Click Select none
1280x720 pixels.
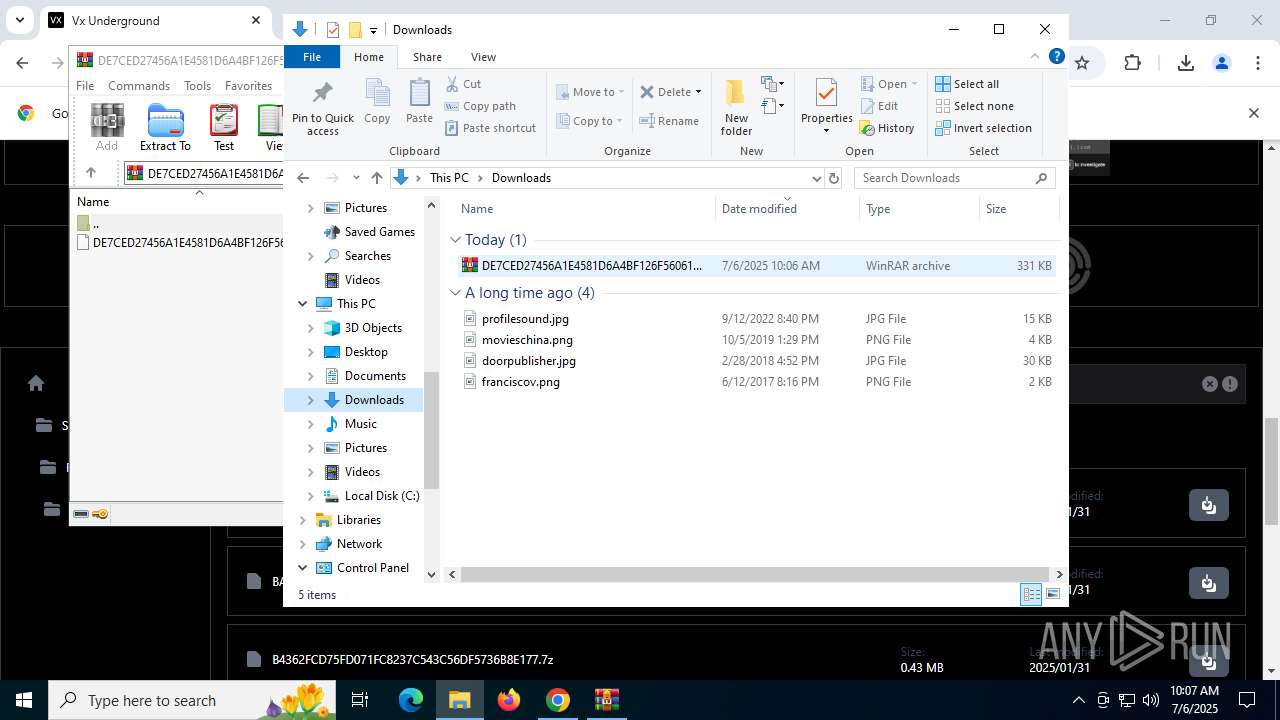tap(974, 106)
